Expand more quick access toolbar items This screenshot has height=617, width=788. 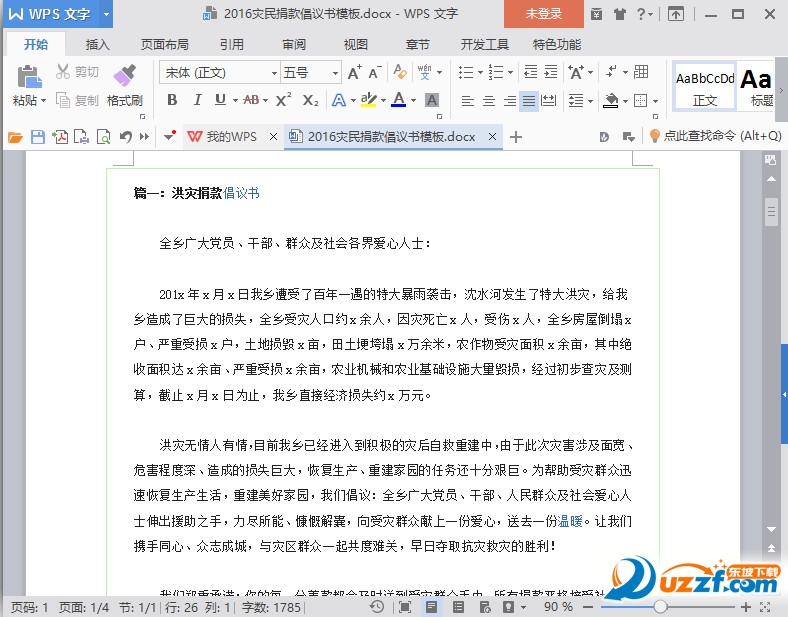(x=145, y=137)
